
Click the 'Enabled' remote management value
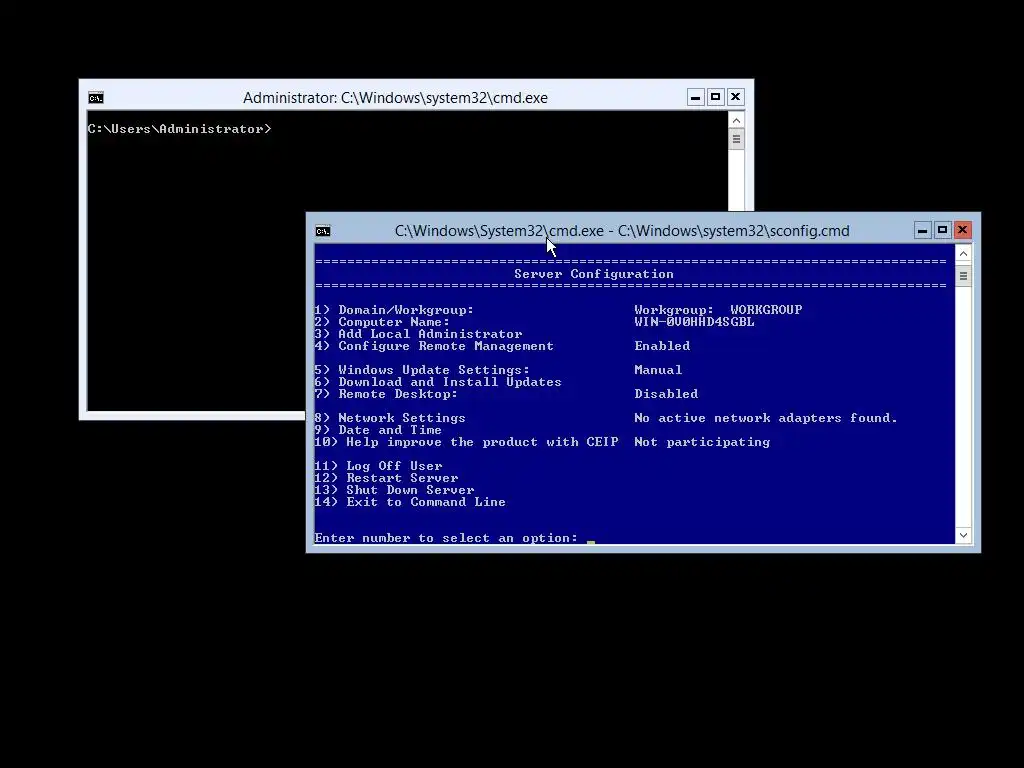[x=662, y=346]
